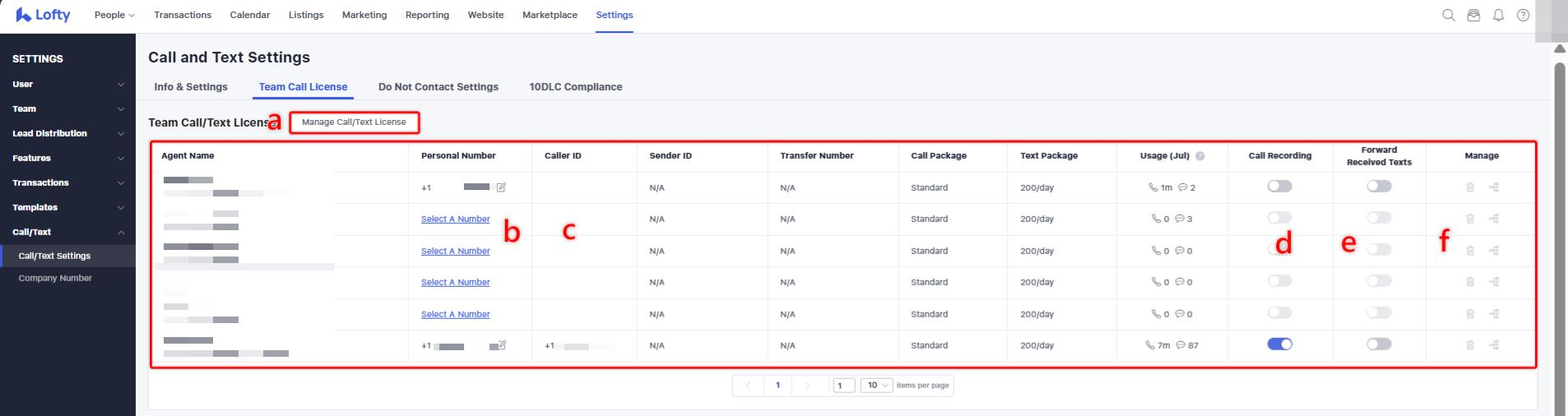Click info icon next to Usage (Jul)

(x=1199, y=156)
